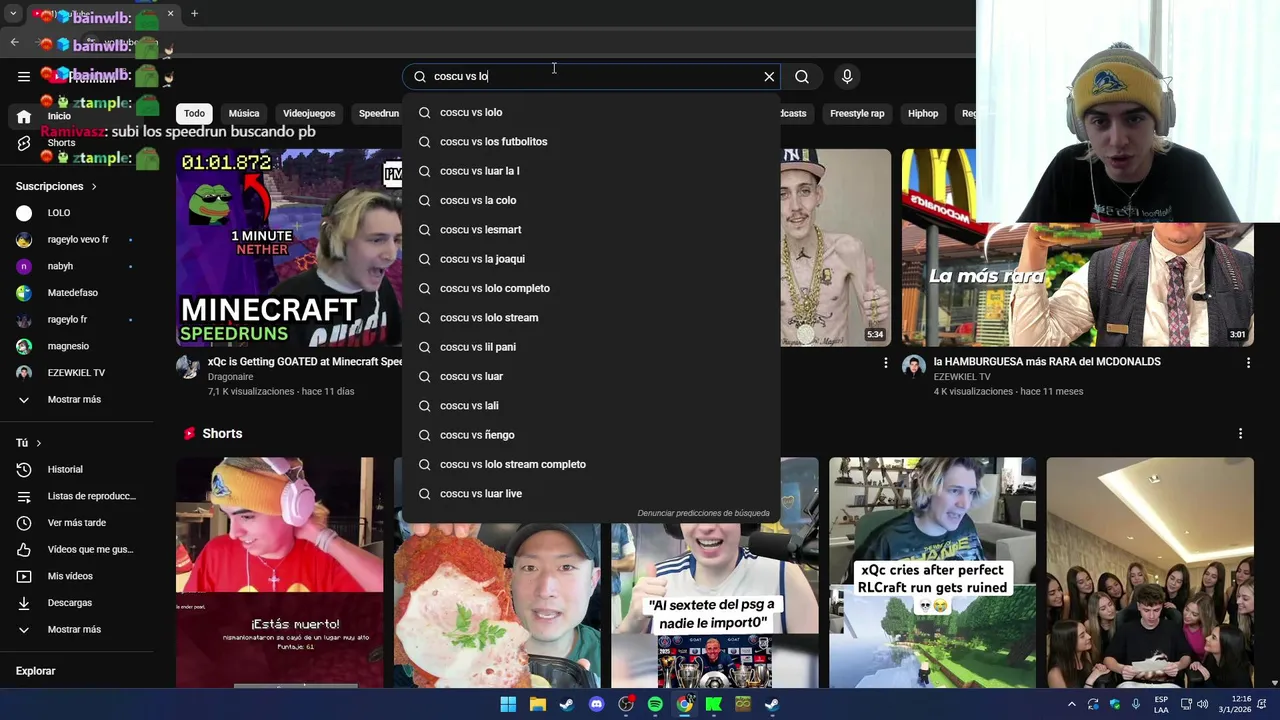Expand Mostrar más under the subscriptions list
Image resolution: width=1280 pixels, height=720 pixels.
tap(76, 399)
